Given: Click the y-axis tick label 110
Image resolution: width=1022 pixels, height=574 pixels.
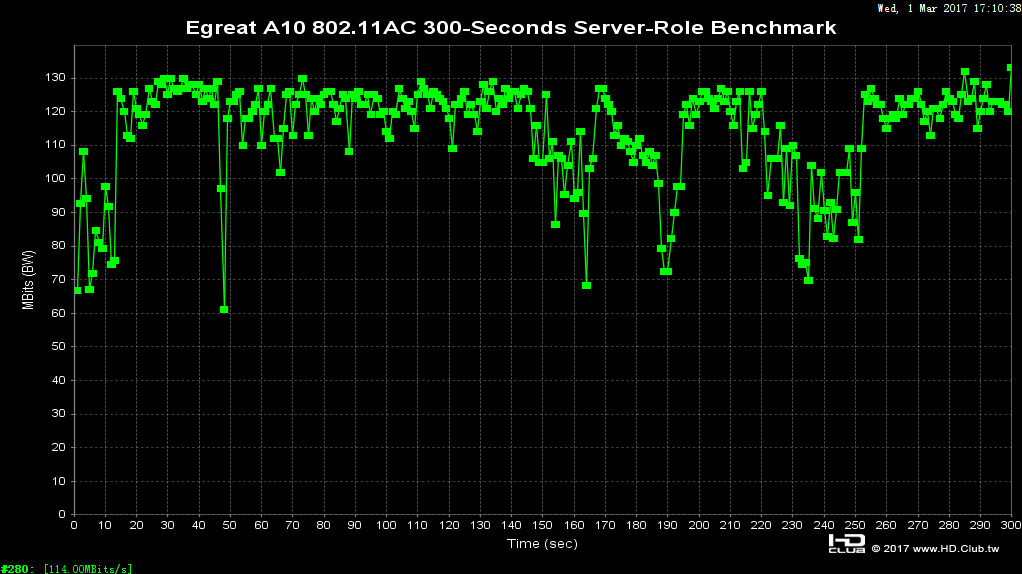Looking at the screenshot, I should tap(55, 145).
